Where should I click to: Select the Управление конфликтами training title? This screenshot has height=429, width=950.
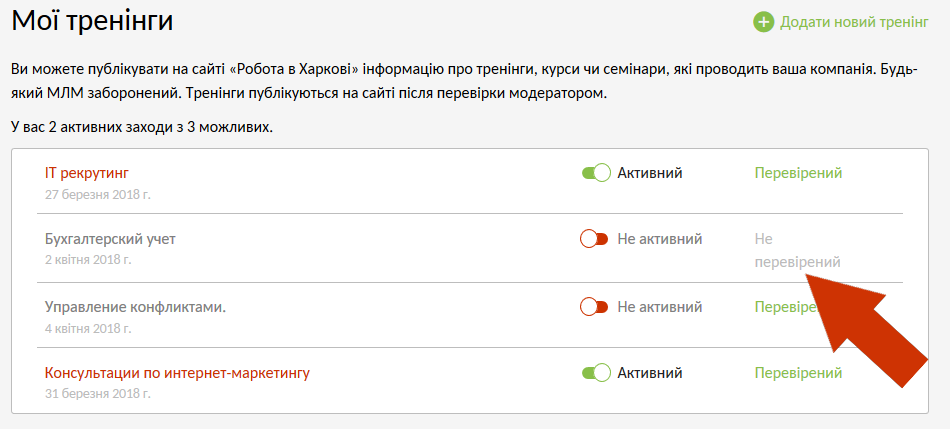tap(135, 307)
